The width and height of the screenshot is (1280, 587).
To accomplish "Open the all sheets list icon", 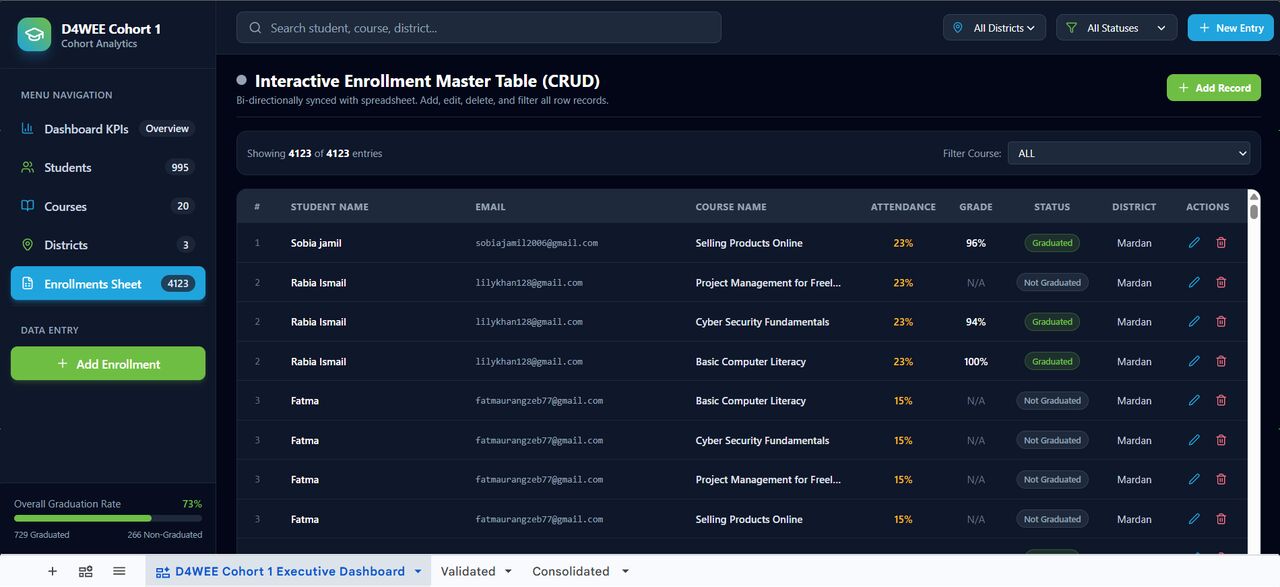I will pos(119,571).
